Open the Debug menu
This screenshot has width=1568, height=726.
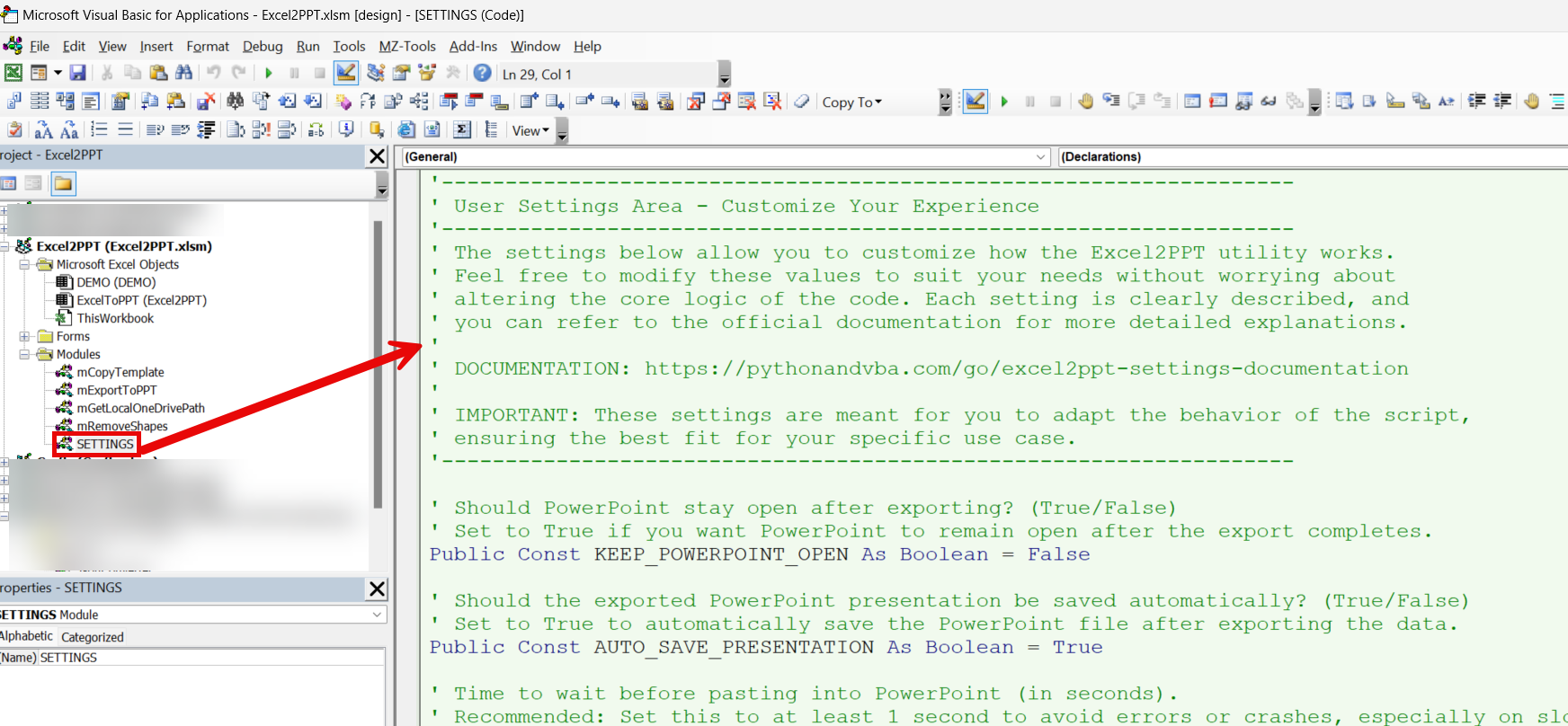[x=263, y=46]
